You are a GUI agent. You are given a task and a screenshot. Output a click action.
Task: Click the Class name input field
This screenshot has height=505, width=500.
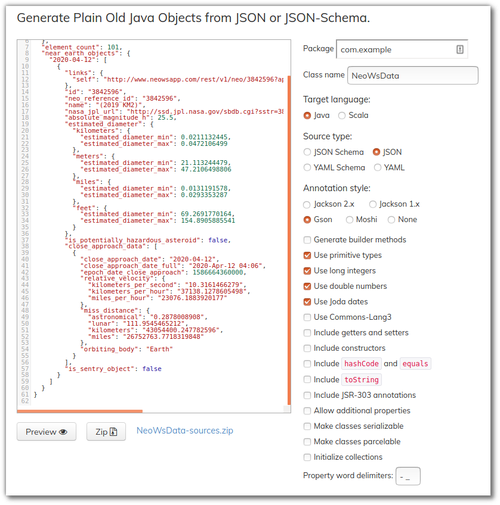413,76
